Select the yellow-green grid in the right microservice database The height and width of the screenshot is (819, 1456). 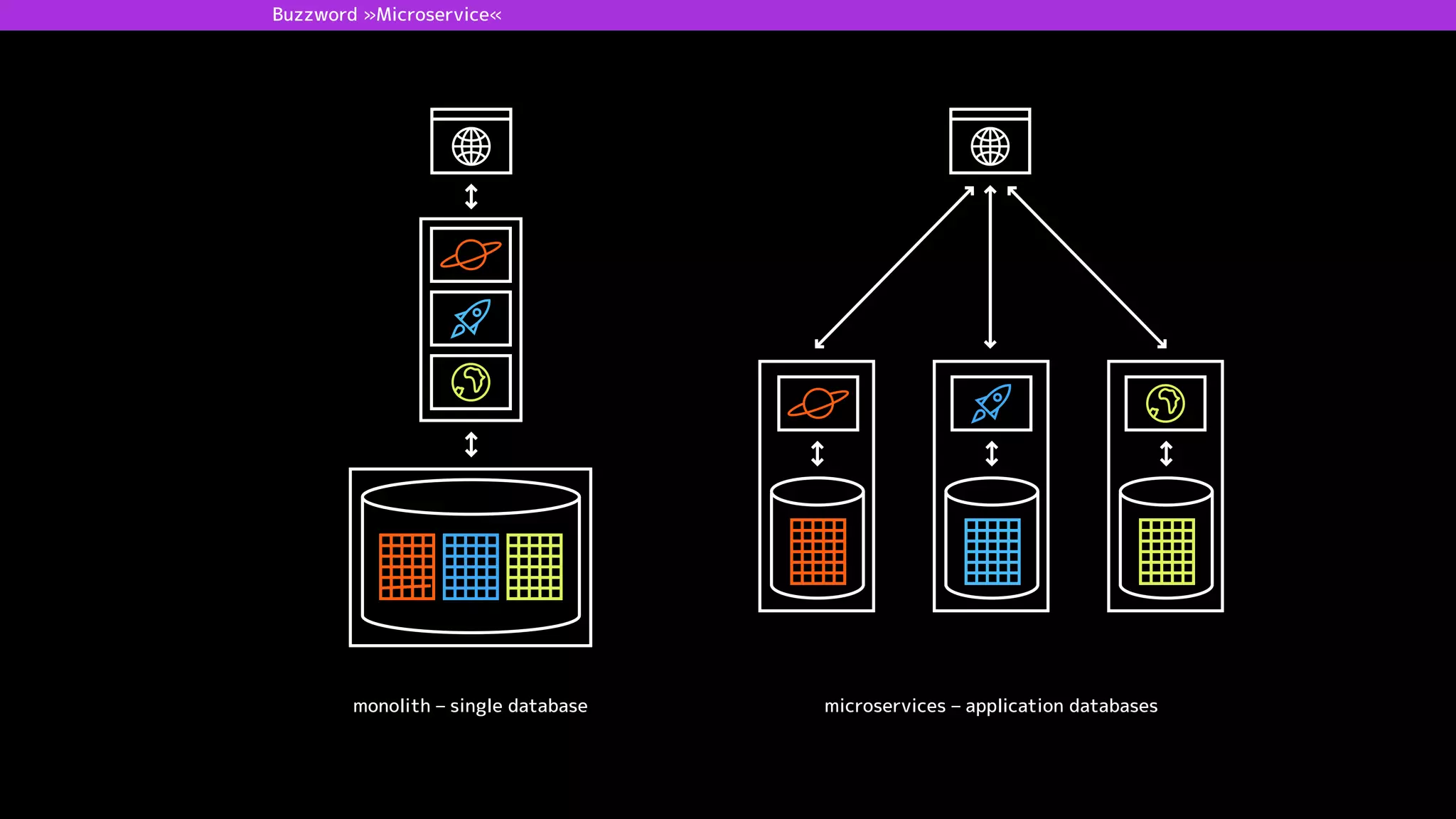point(1166,551)
